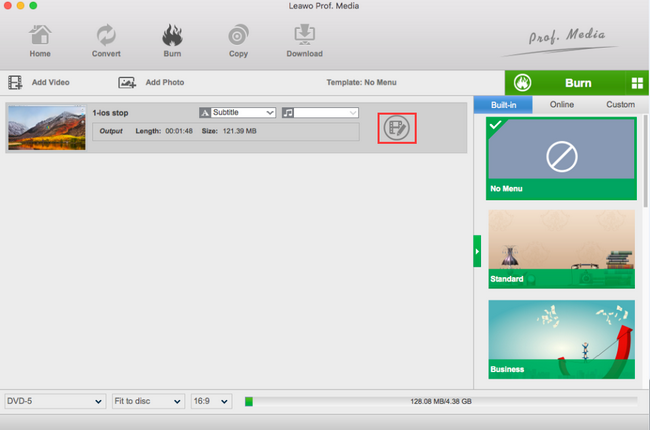Click the macOS red close window button
Viewport: 650px width, 430px height.
click(7, 5)
